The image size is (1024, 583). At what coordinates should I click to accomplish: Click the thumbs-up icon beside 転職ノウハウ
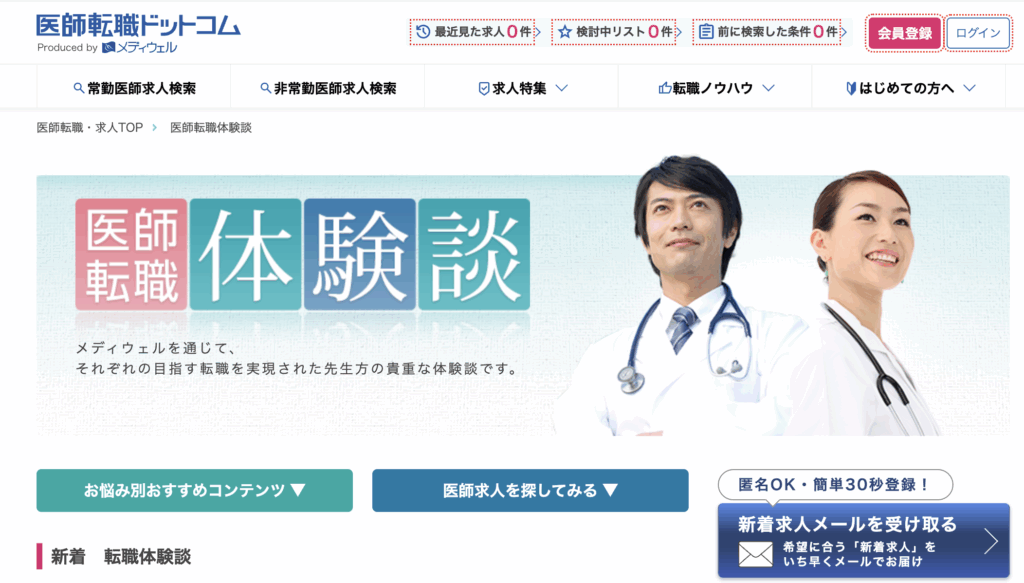click(665, 88)
